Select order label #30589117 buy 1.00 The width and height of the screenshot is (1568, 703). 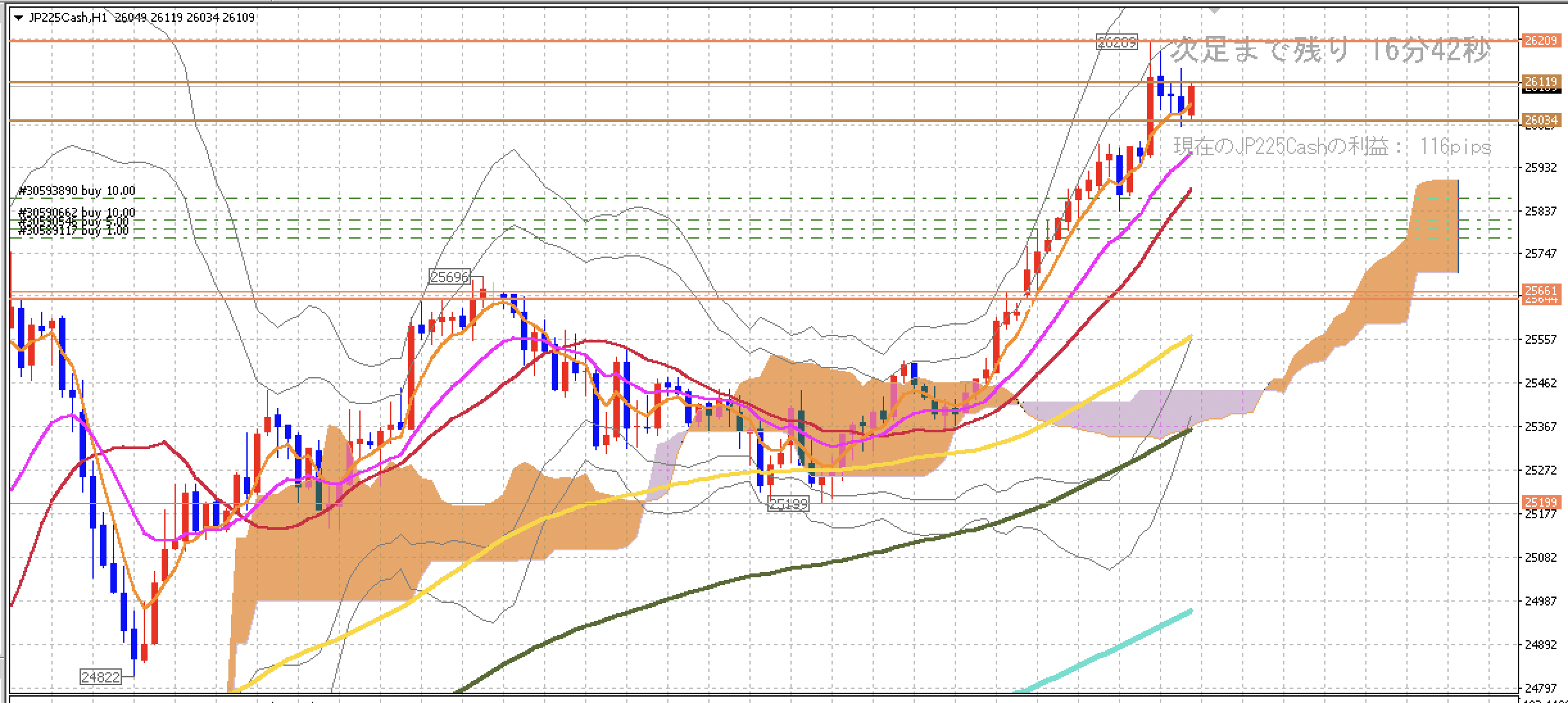[x=74, y=232]
